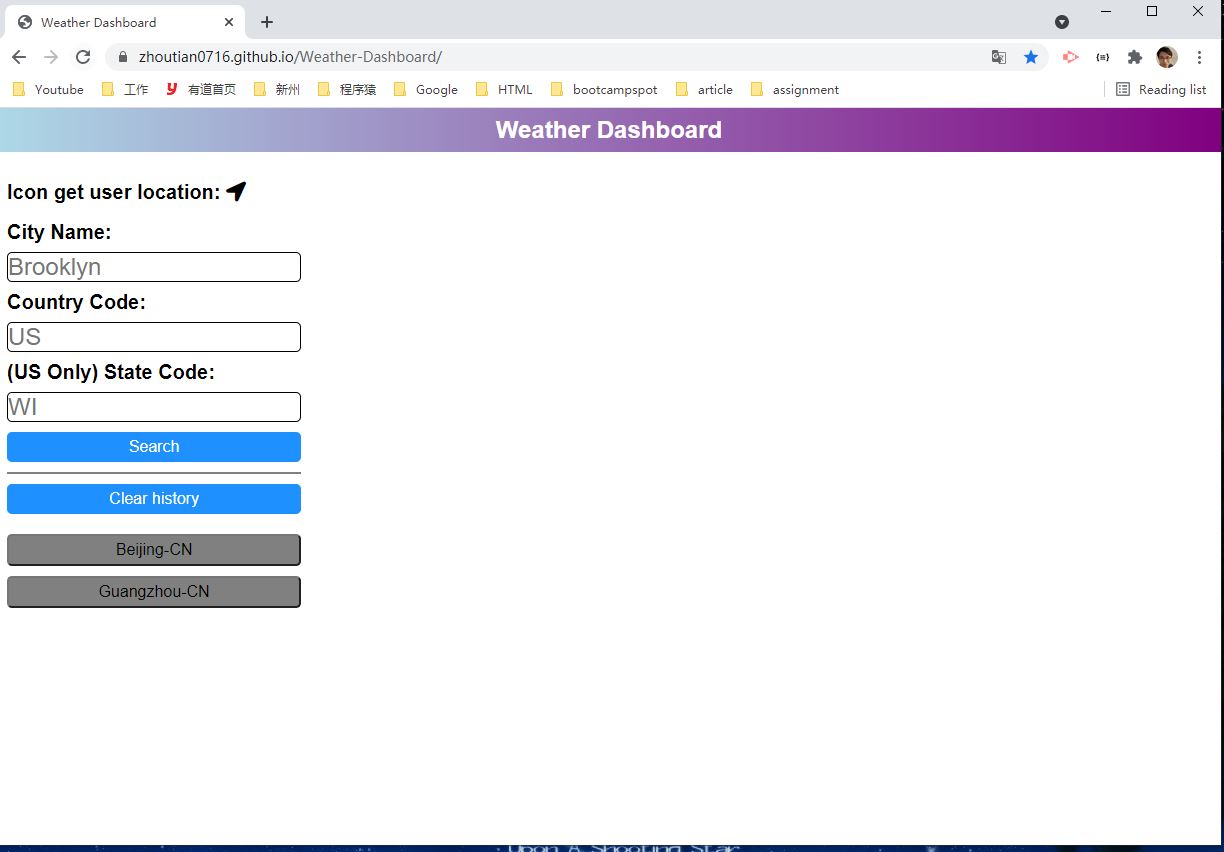Click the 'Country Code:' label
The height and width of the screenshot is (852, 1224).
click(x=76, y=302)
